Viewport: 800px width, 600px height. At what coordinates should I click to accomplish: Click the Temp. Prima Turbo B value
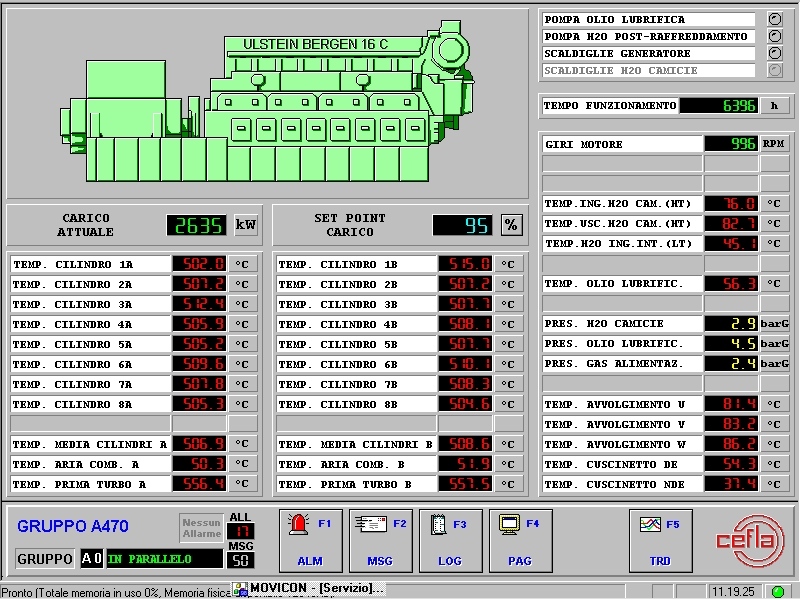click(465, 484)
